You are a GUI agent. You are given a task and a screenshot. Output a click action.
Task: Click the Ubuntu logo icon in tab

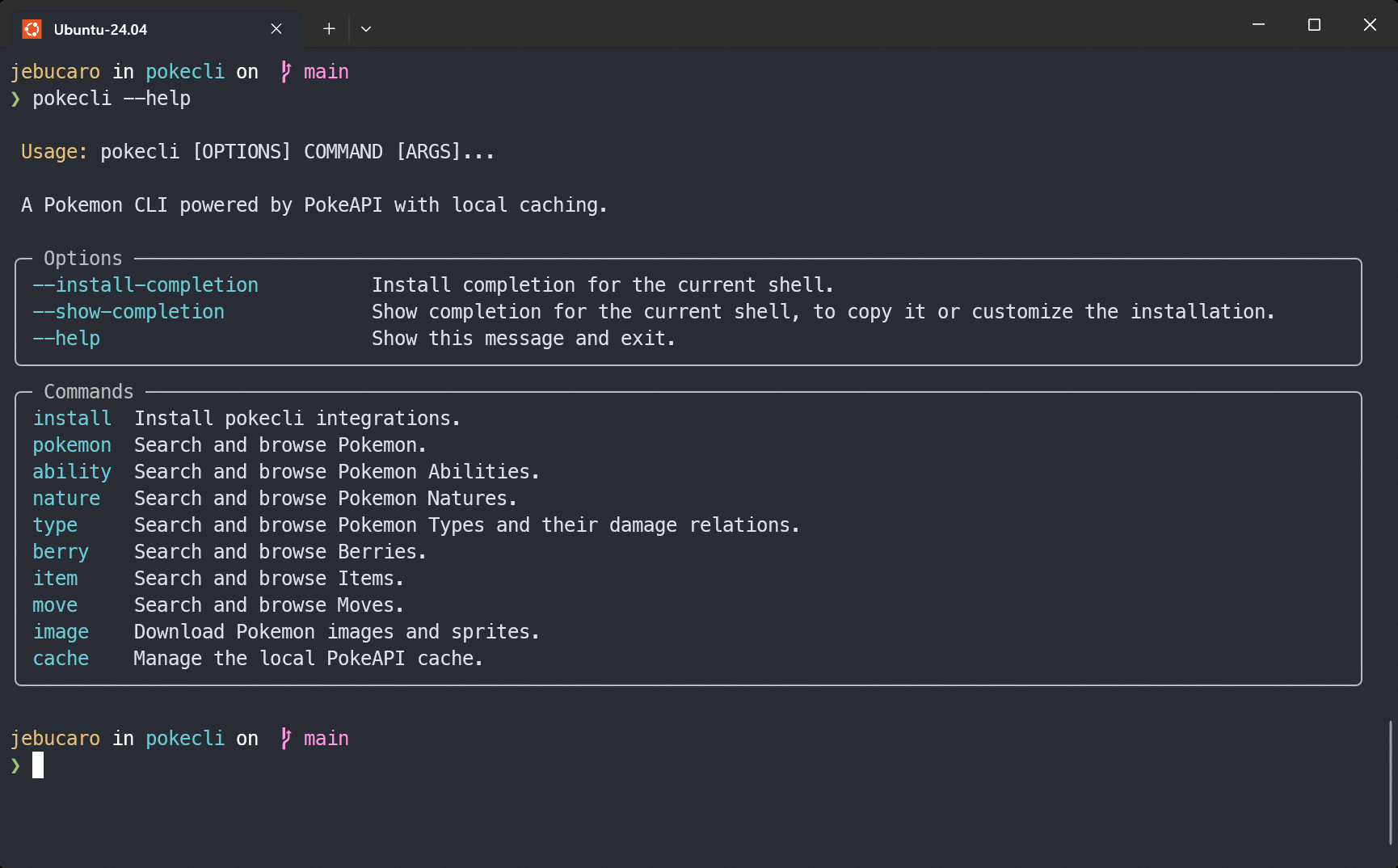click(32, 29)
